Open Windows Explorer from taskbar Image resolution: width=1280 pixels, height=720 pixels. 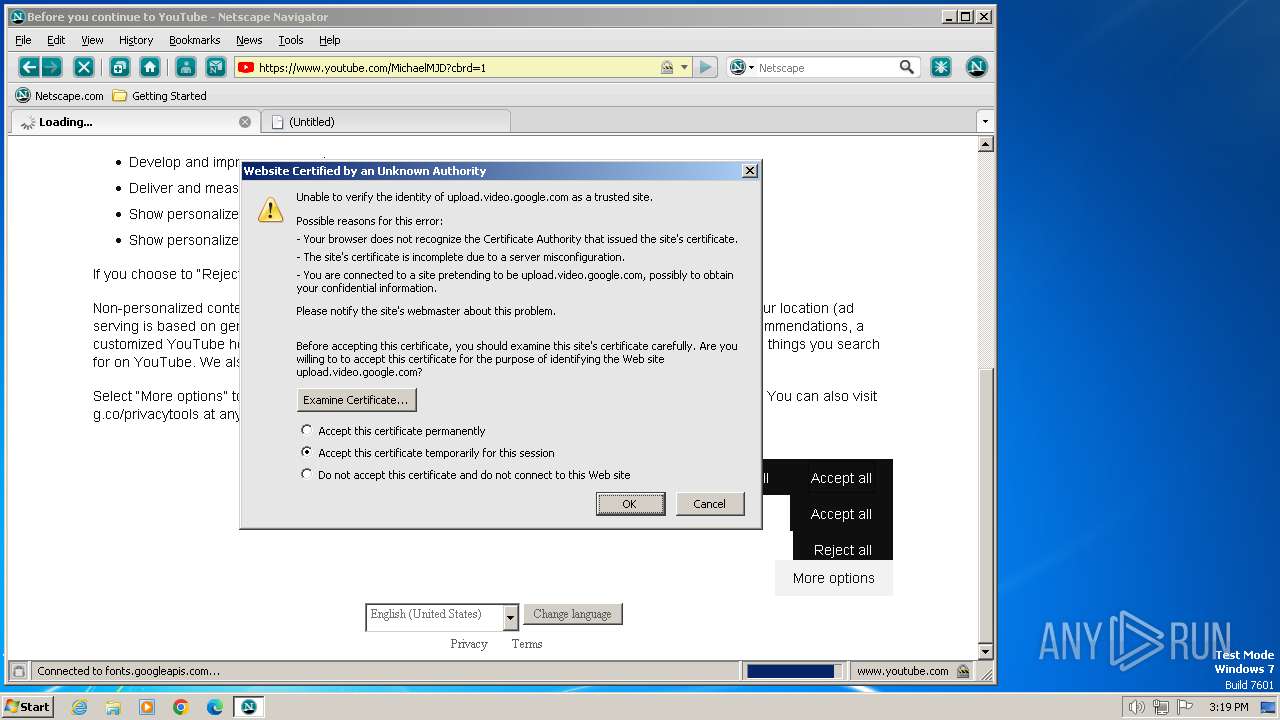click(x=113, y=707)
